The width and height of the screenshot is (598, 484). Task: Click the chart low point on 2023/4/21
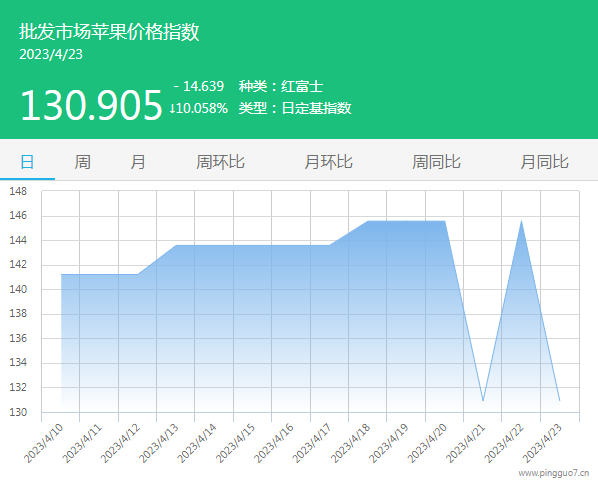point(483,400)
